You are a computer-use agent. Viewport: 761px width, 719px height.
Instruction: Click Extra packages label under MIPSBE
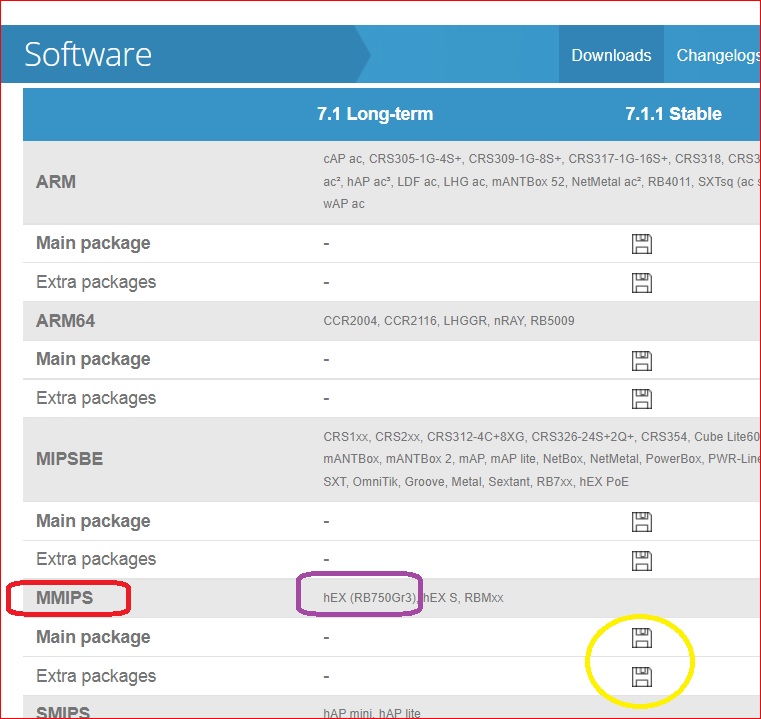click(96, 559)
